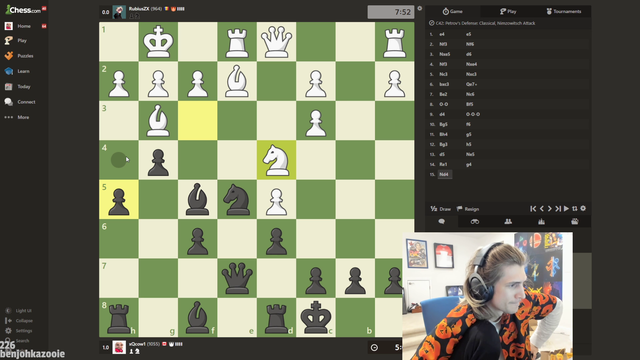This screenshot has width=640, height=360.
Task: Open the last icon tab in bottom panel
Action: coord(575,221)
